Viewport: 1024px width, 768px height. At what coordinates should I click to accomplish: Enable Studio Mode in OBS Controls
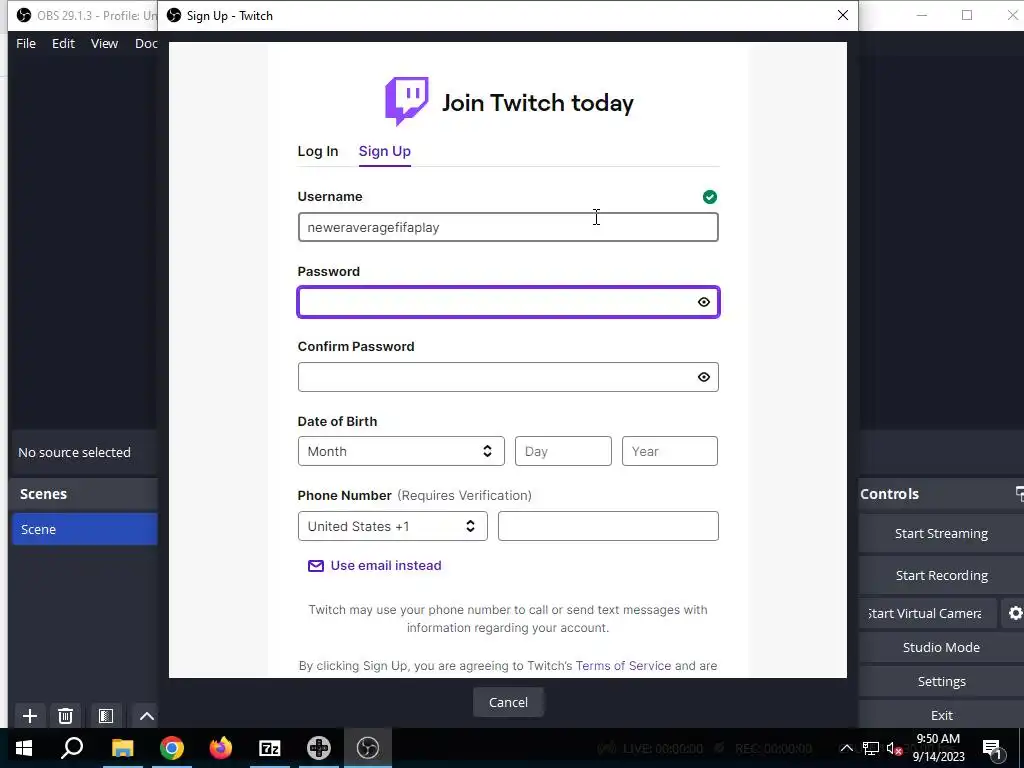pyautogui.click(x=941, y=647)
